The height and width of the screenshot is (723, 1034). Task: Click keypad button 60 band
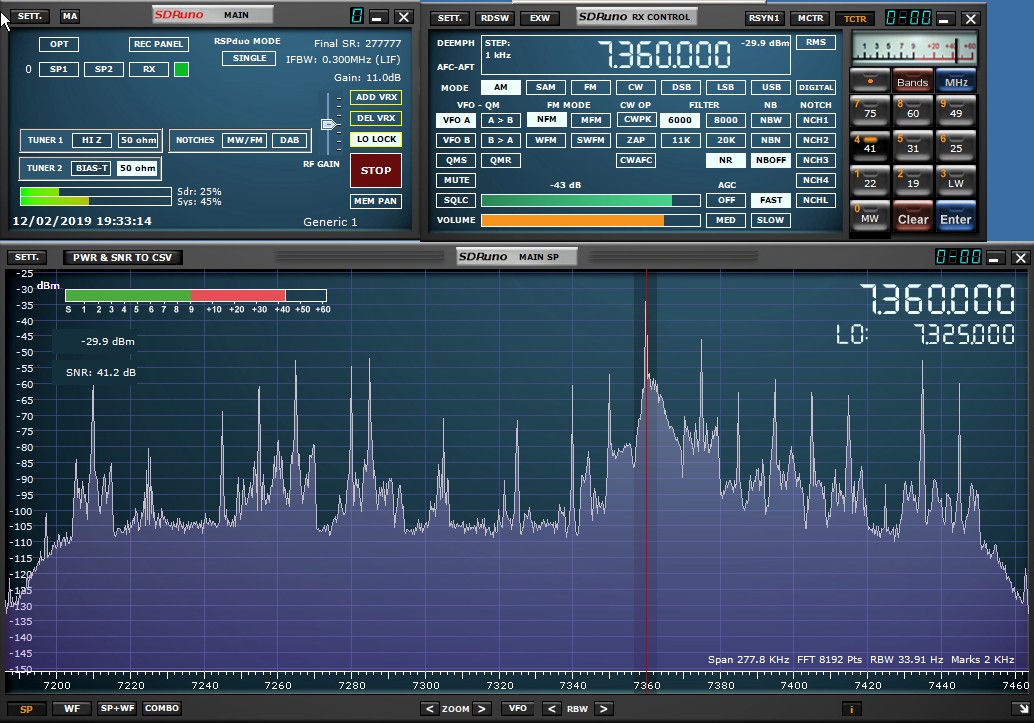[913, 110]
